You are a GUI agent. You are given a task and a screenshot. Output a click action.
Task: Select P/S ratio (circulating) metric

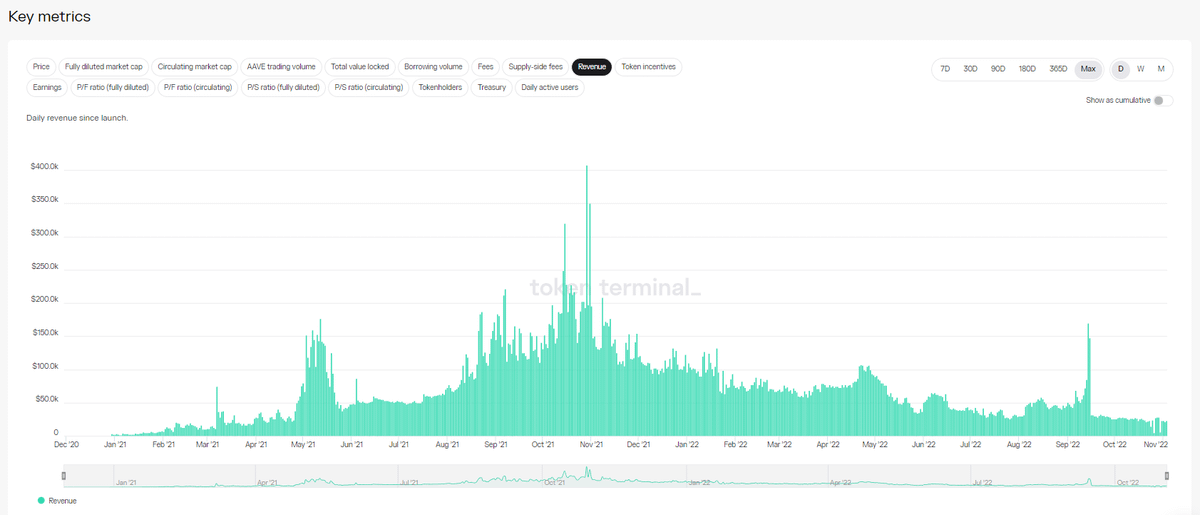(x=368, y=87)
